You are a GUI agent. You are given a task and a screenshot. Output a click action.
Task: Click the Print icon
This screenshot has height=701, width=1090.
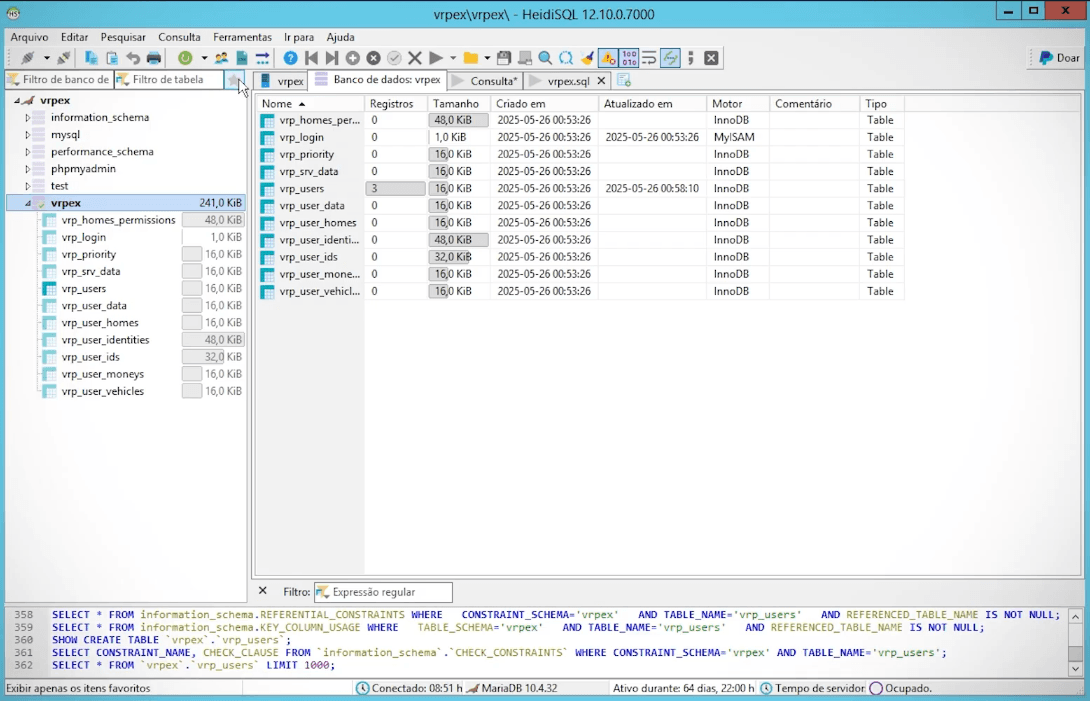click(x=154, y=58)
